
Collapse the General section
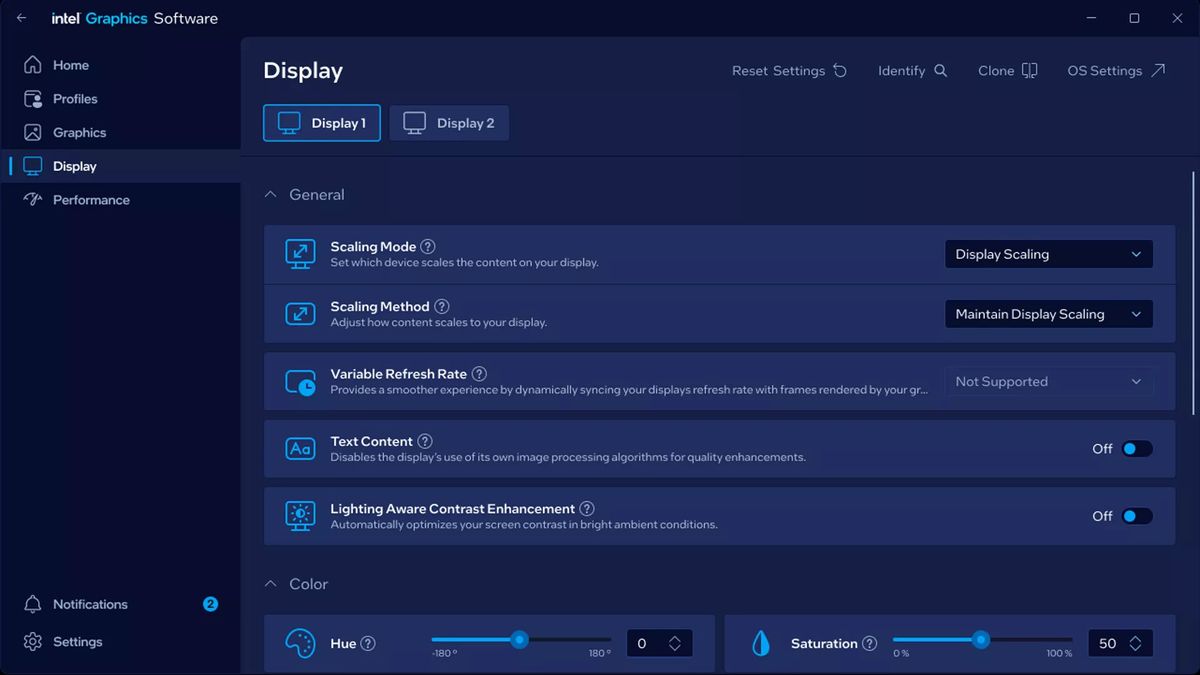270,194
